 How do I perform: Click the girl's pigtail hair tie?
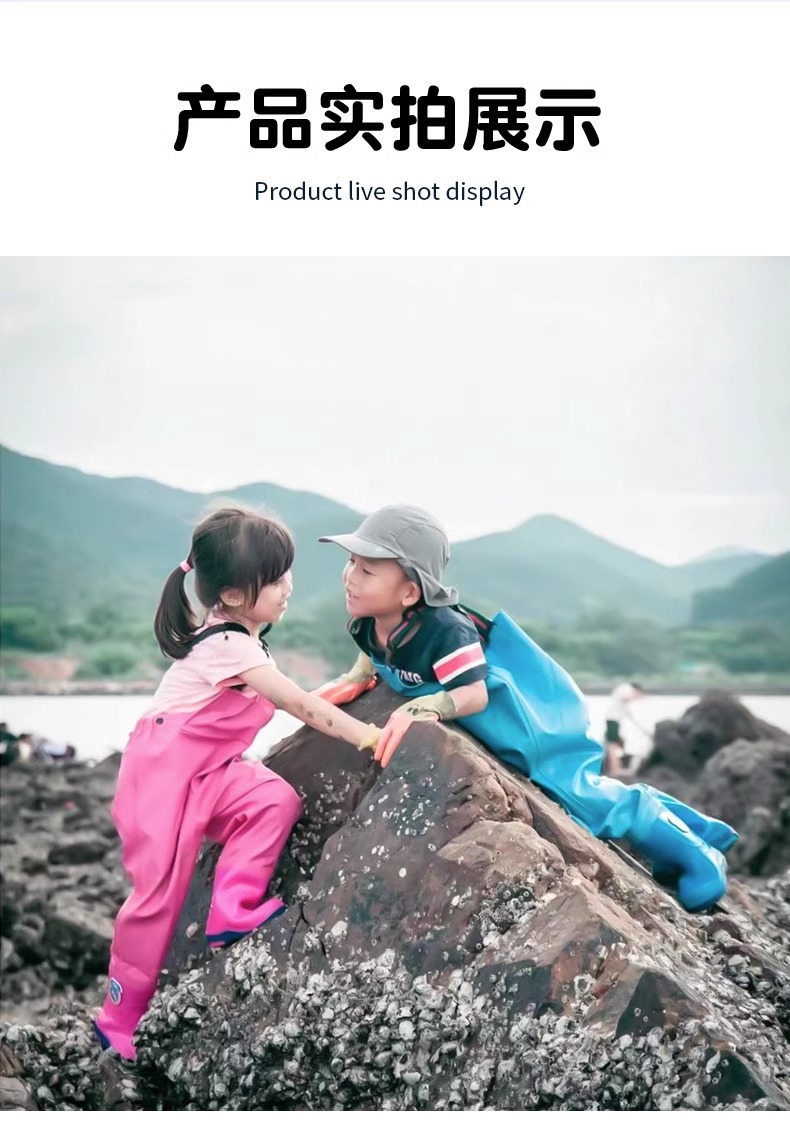[186, 566]
